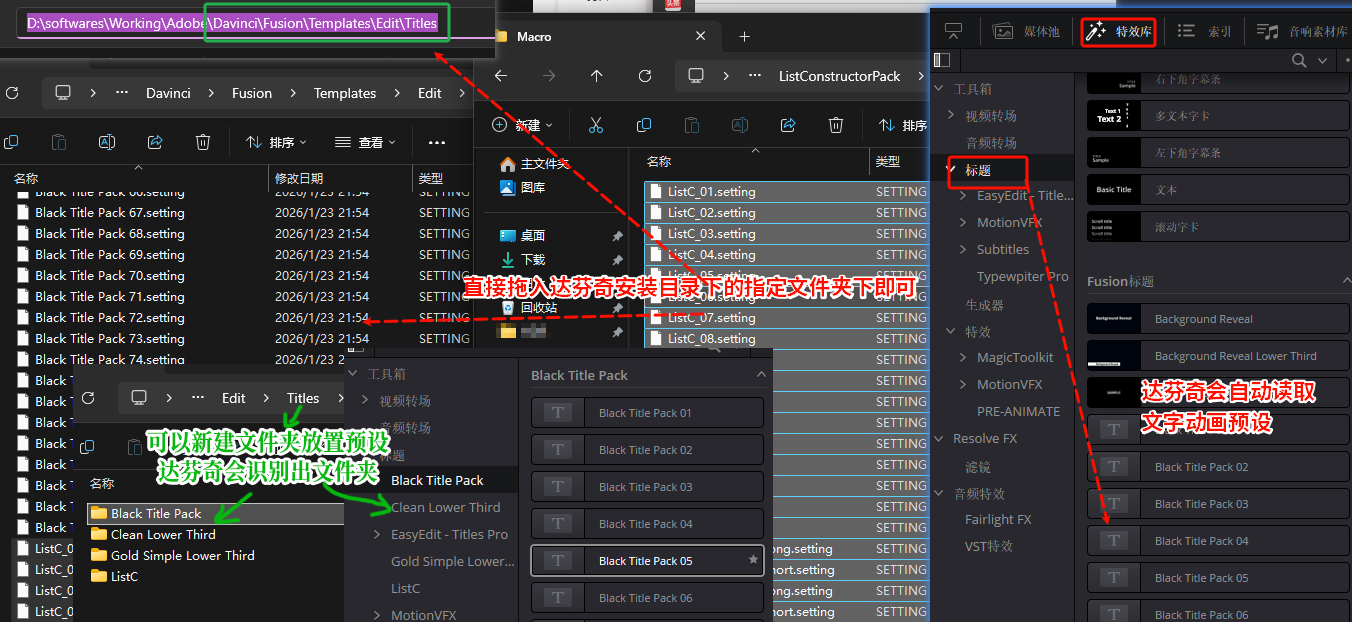This screenshot has height=622, width=1352.
Task: Collapse the Black Title Pack list header
Action: coord(761,375)
